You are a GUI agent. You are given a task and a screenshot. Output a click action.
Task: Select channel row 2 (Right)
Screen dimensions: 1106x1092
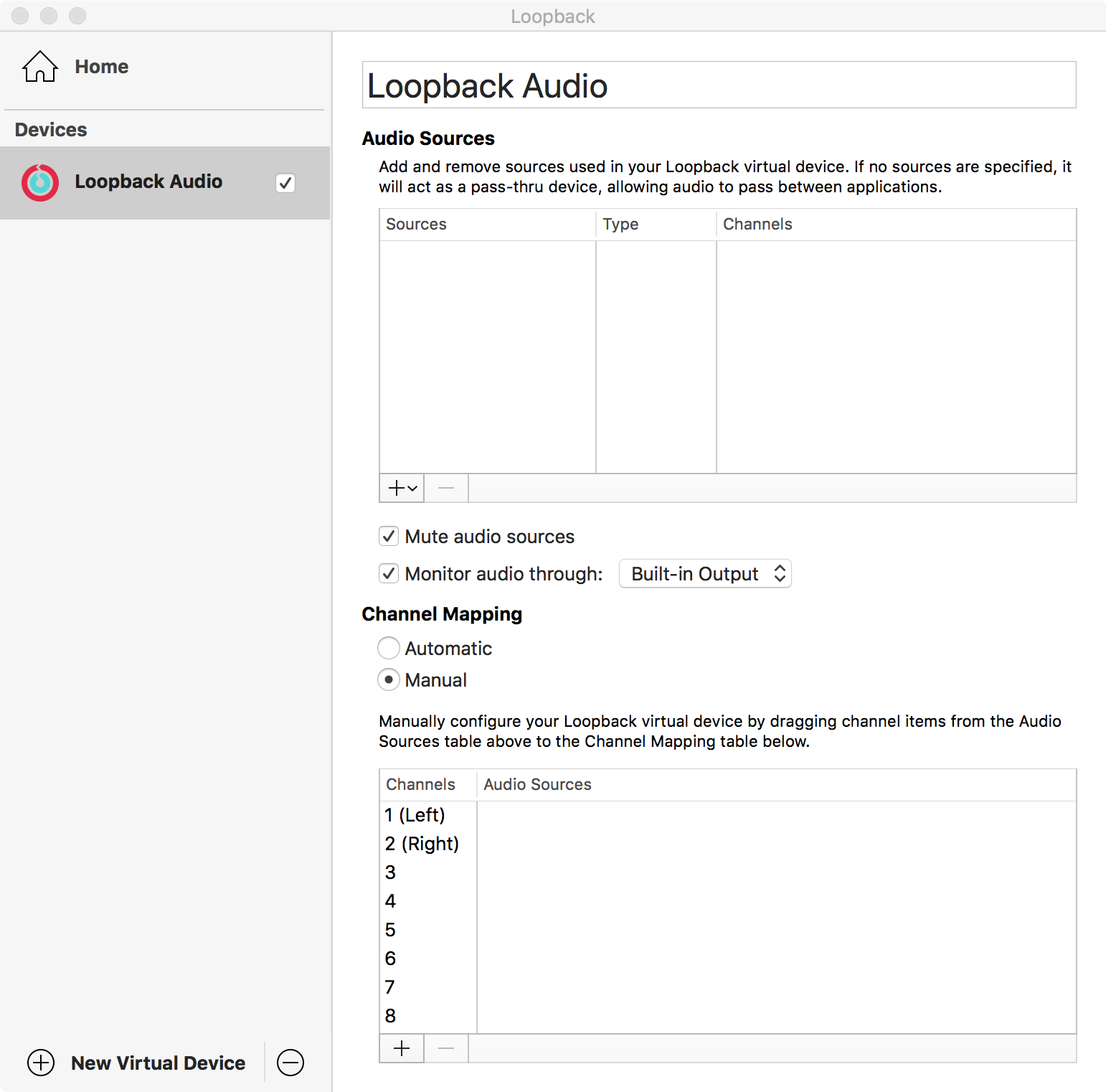tap(728, 844)
